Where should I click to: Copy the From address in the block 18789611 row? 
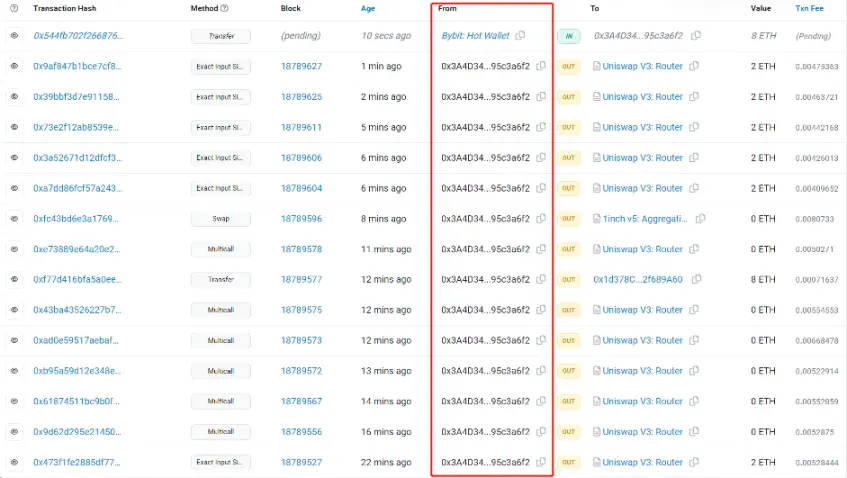(x=541, y=127)
